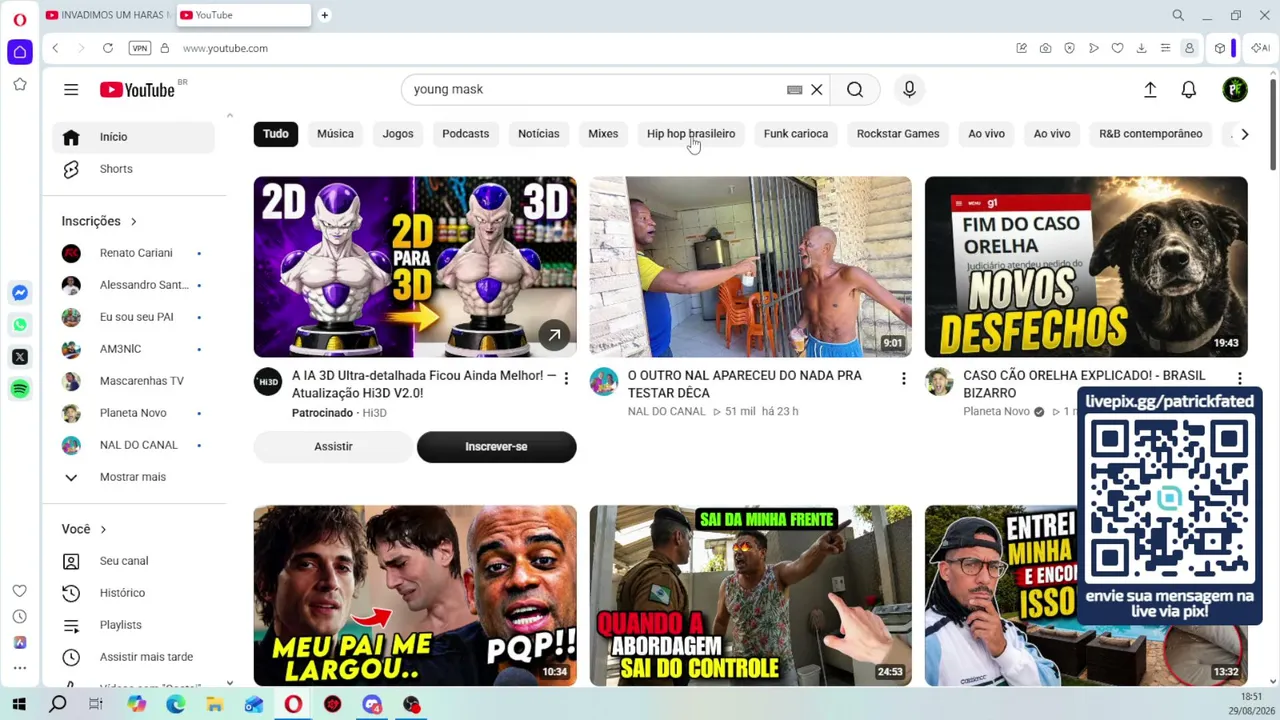Open Opera sidebar history clock
The height and width of the screenshot is (720, 1280).
(x=20, y=617)
